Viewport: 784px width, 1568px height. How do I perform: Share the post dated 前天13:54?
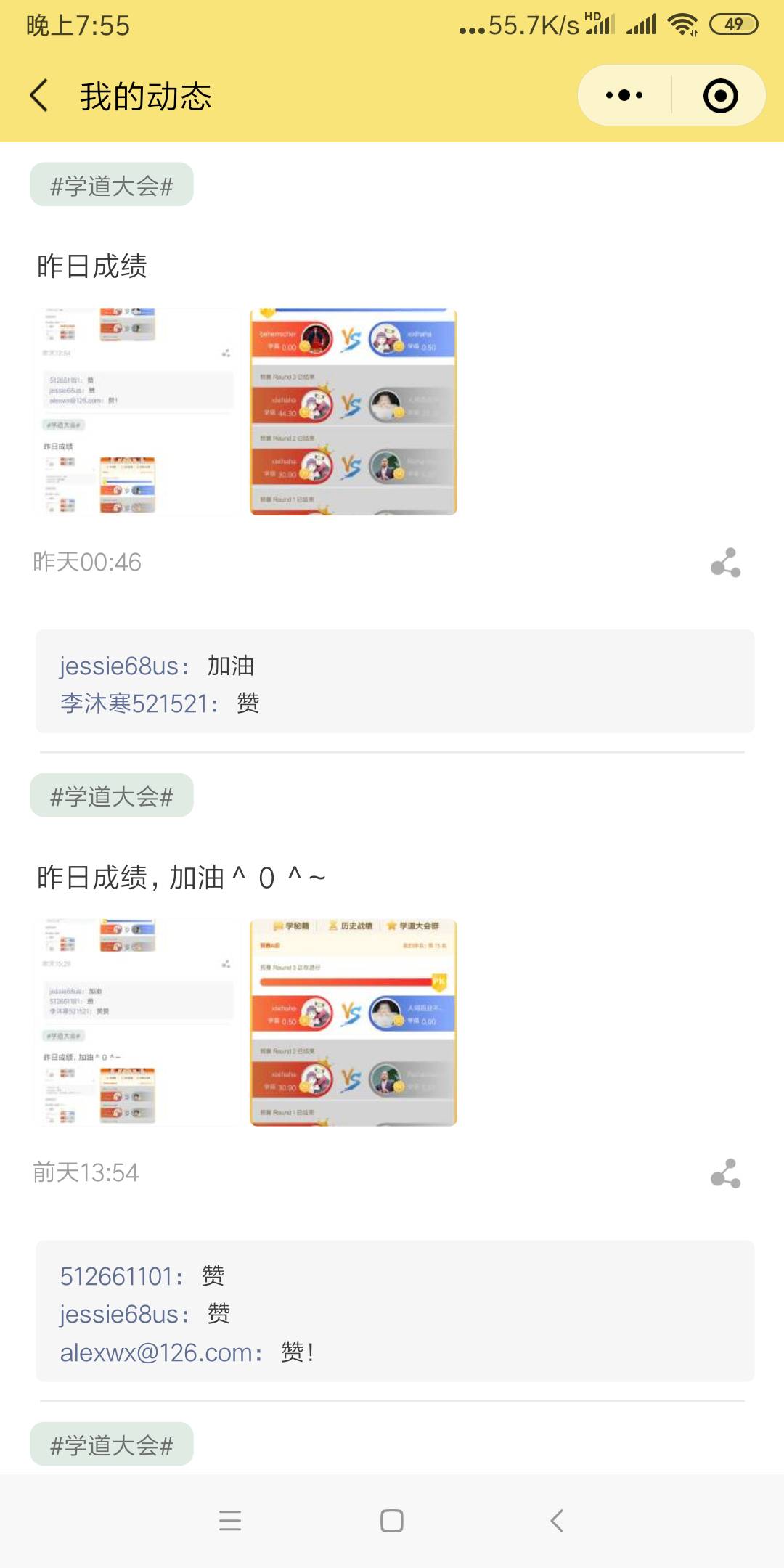(x=725, y=1173)
